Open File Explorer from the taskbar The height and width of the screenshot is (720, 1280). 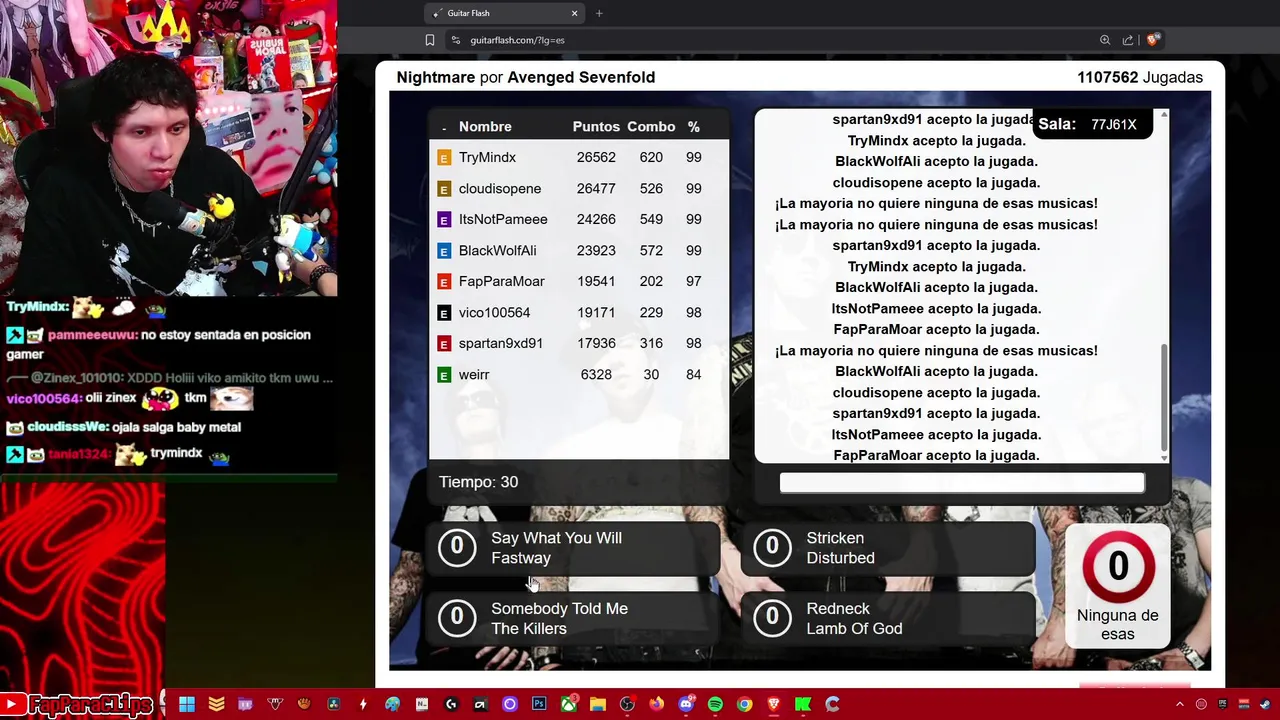[598, 704]
